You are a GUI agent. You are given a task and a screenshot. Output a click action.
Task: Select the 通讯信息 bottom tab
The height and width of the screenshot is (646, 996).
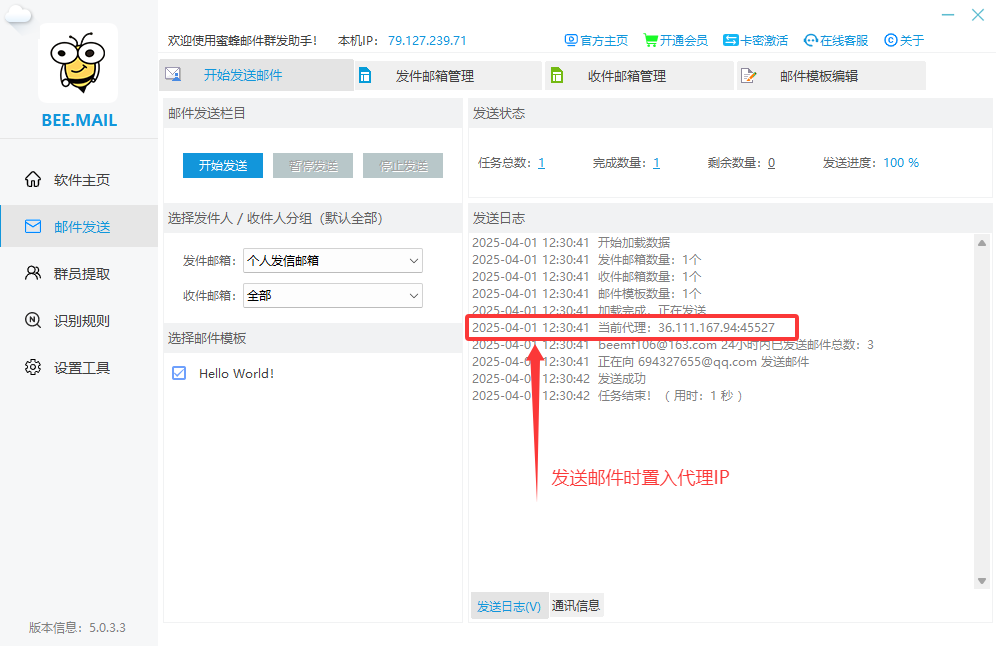click(575, 605)
